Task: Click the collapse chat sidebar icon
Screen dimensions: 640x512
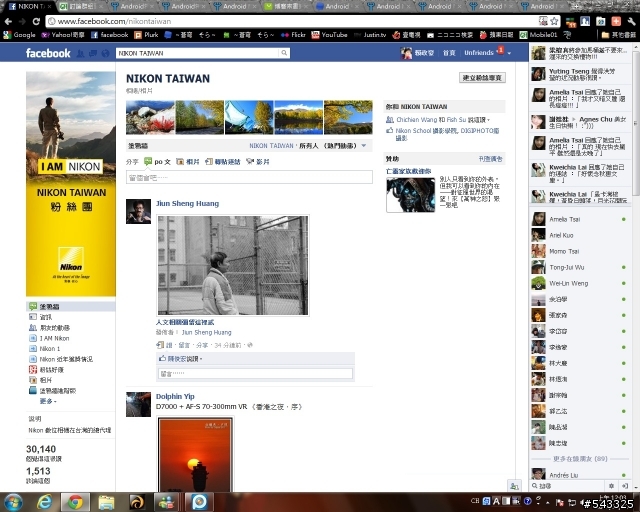Action: (x=624, y=486)
